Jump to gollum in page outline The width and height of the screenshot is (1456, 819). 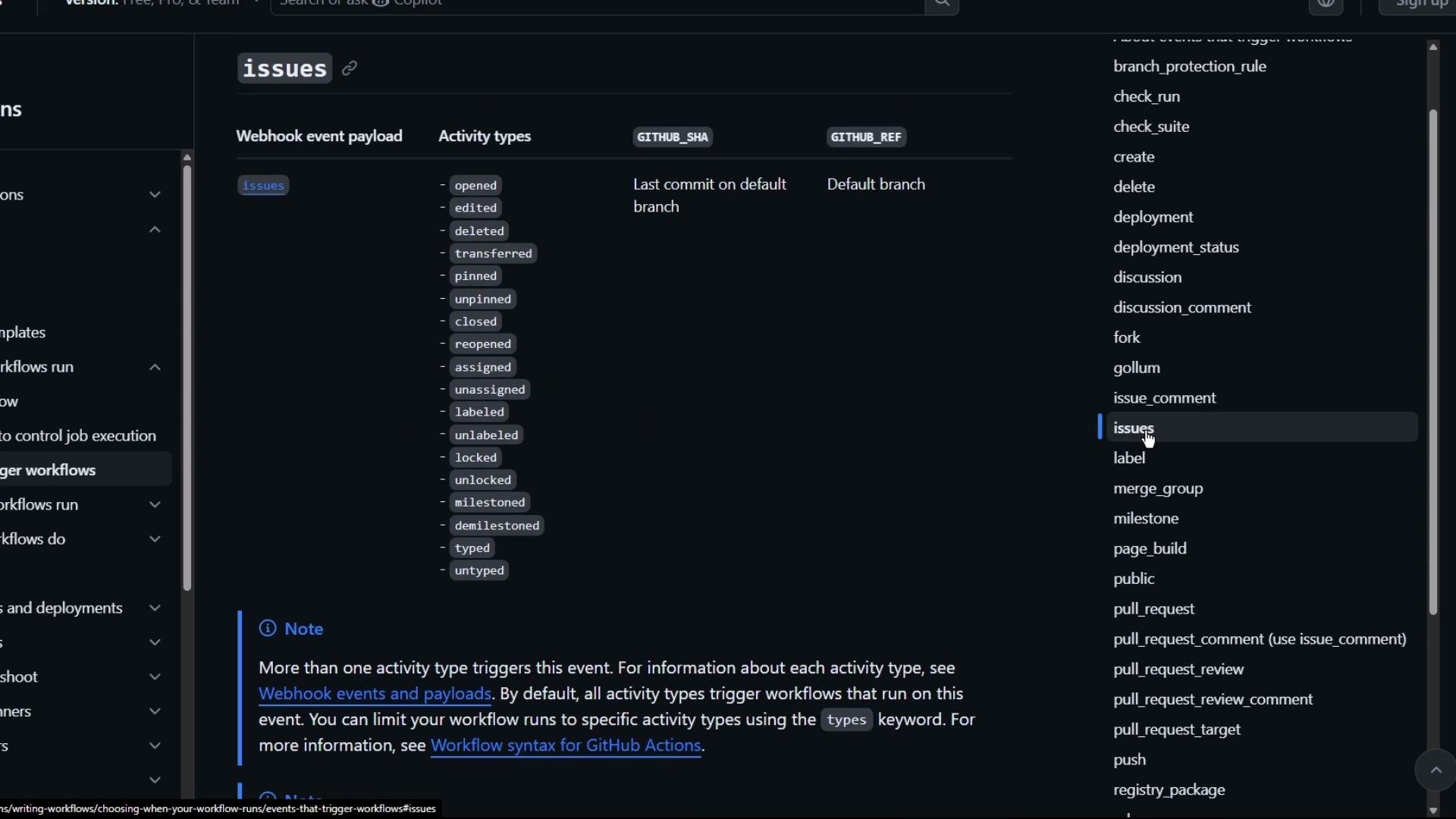1137,368
